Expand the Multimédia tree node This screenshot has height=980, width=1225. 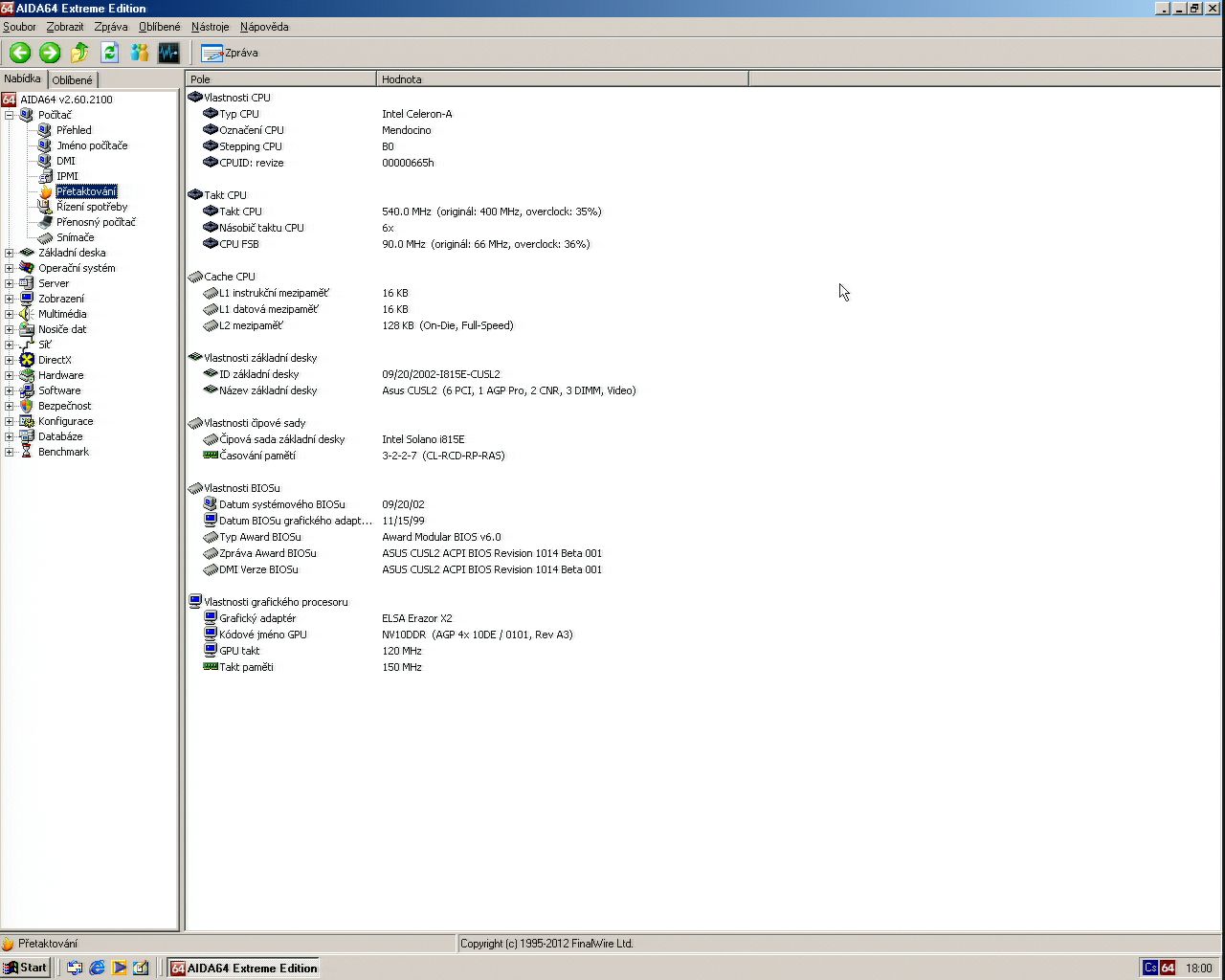point(10,314)
